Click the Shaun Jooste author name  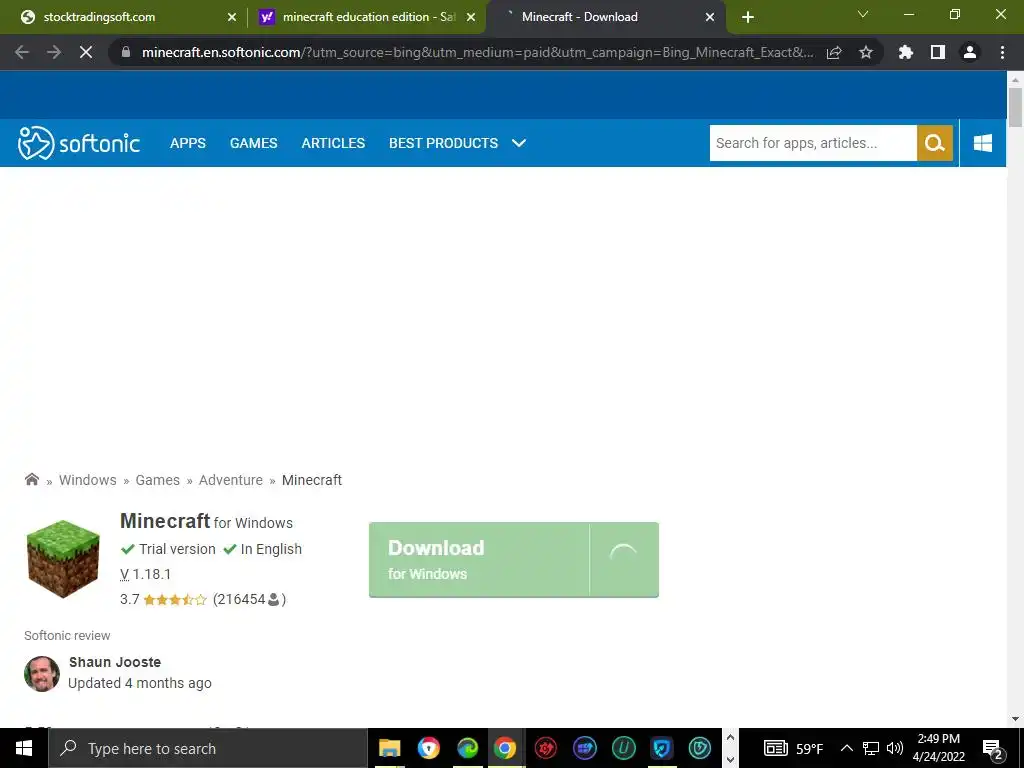115,662
